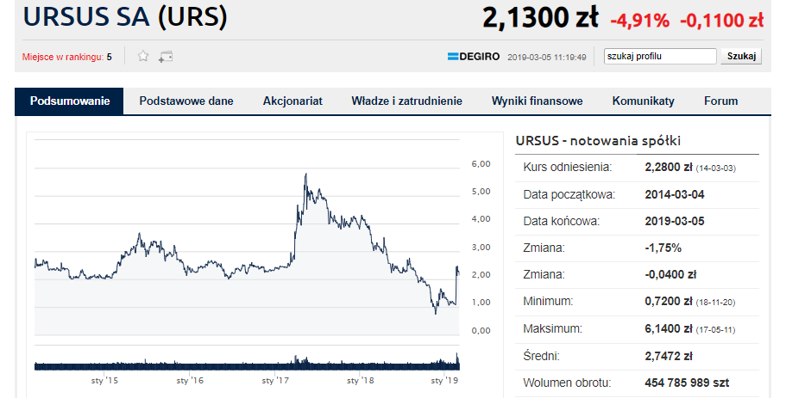Click the volume bar chart strip
This screenshot has width=786, height=398.
247,361
